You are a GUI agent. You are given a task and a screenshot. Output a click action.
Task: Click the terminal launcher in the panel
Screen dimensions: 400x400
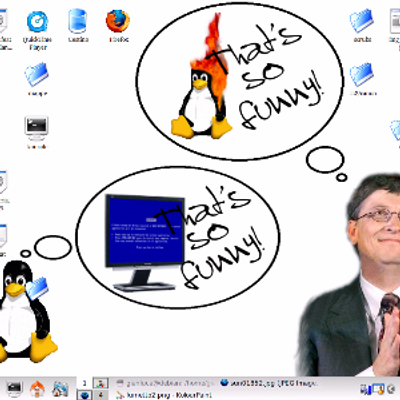(x=15, y=389)
